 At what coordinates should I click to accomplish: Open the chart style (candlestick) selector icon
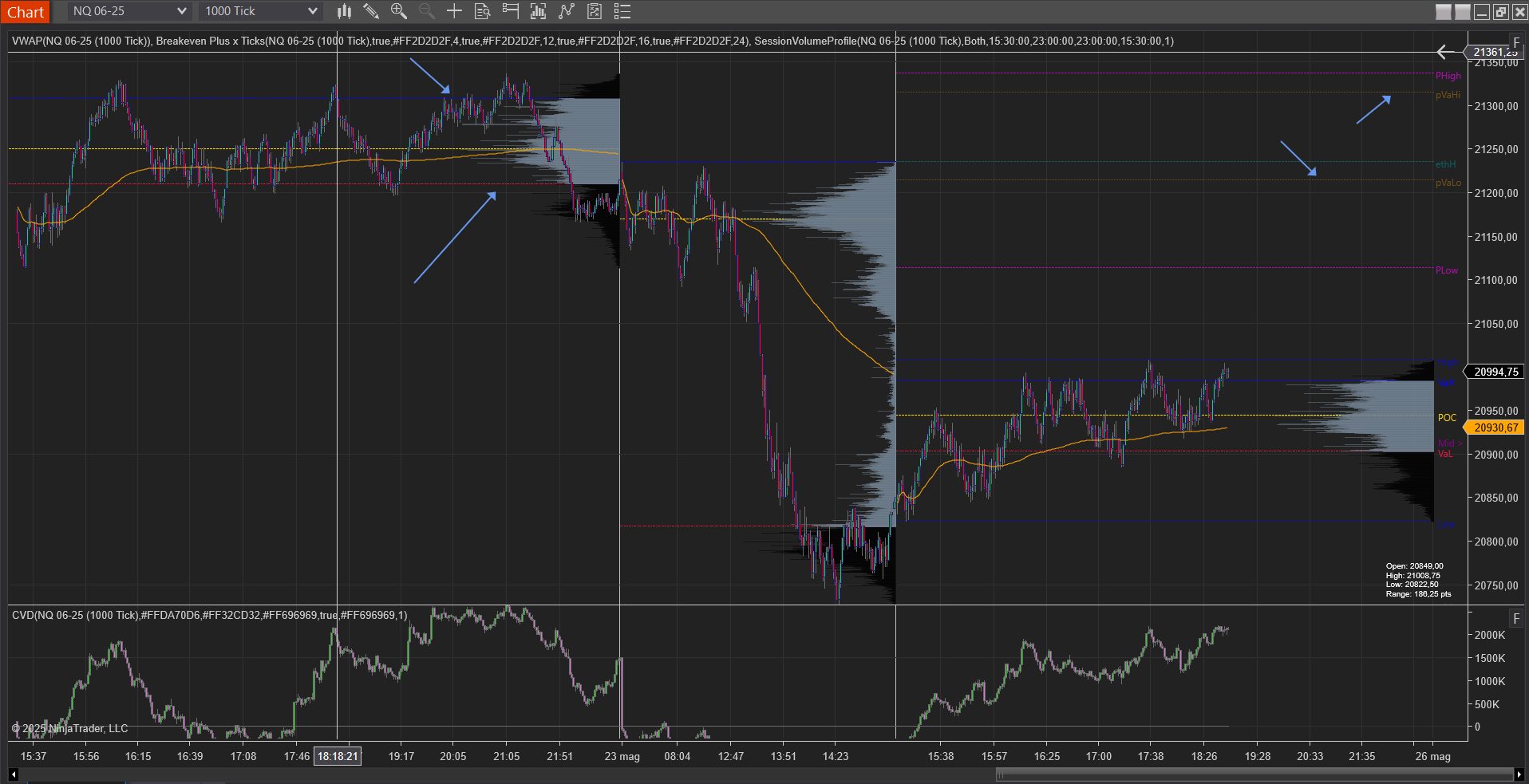click(x=343, y=11)
